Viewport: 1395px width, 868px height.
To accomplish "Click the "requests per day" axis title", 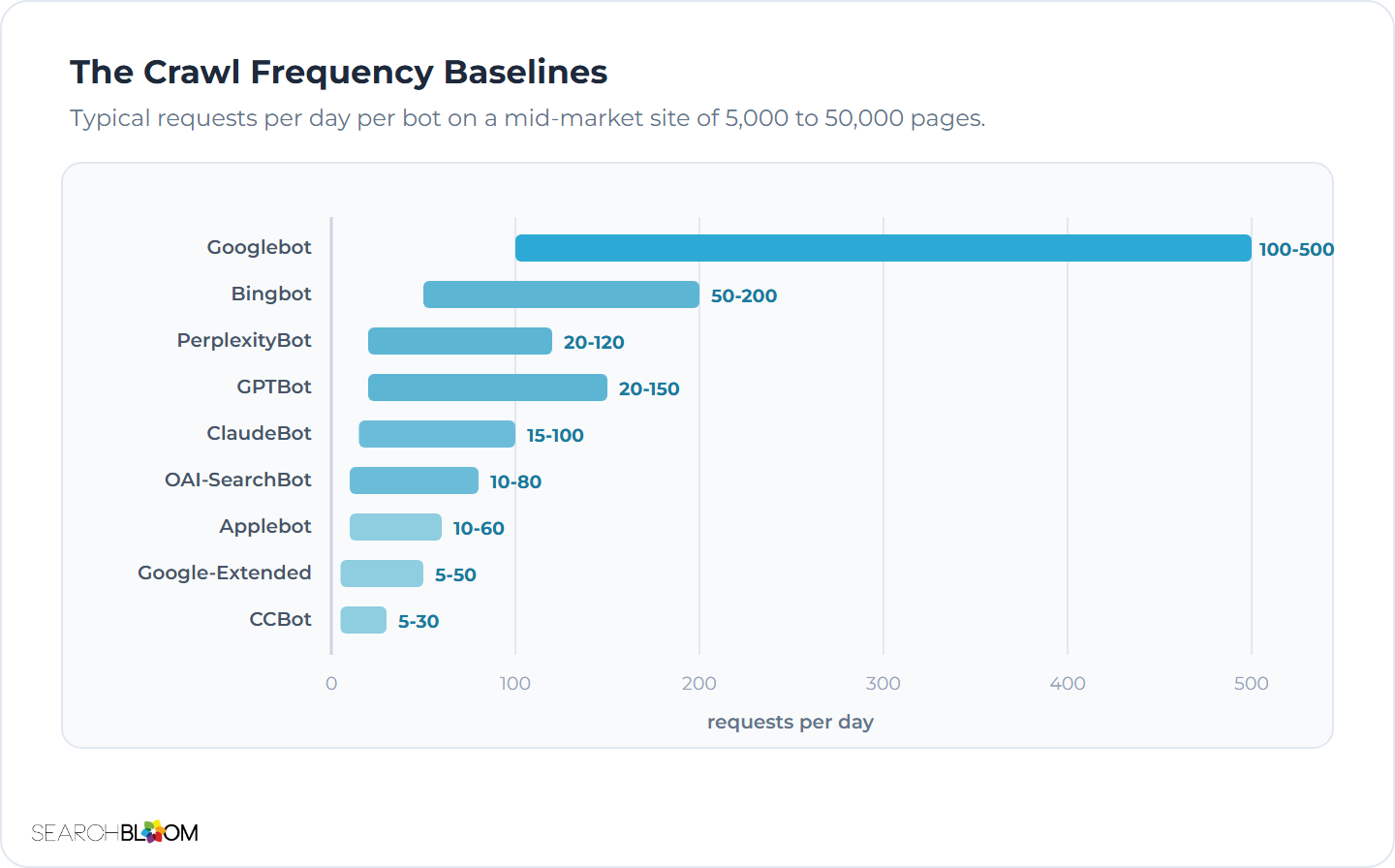I will click(790, 722).
